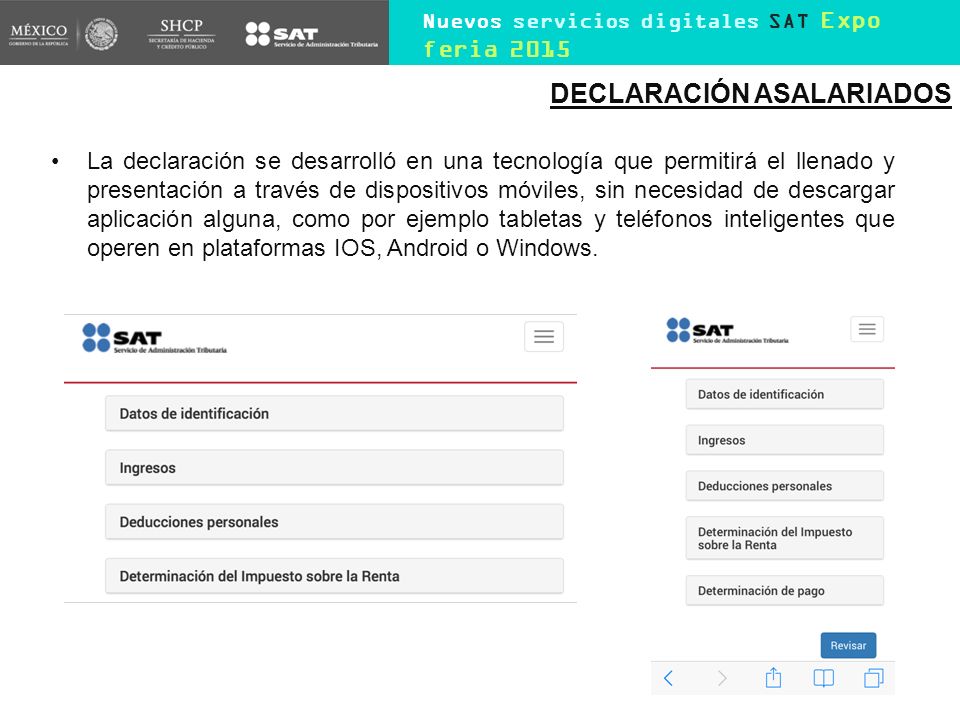Image resolution: width=960 pixels, height=720 pixels.
Task: Expand Determinación del Impuesto sobre la Renta, phone
Action: (x=784, y=538)
